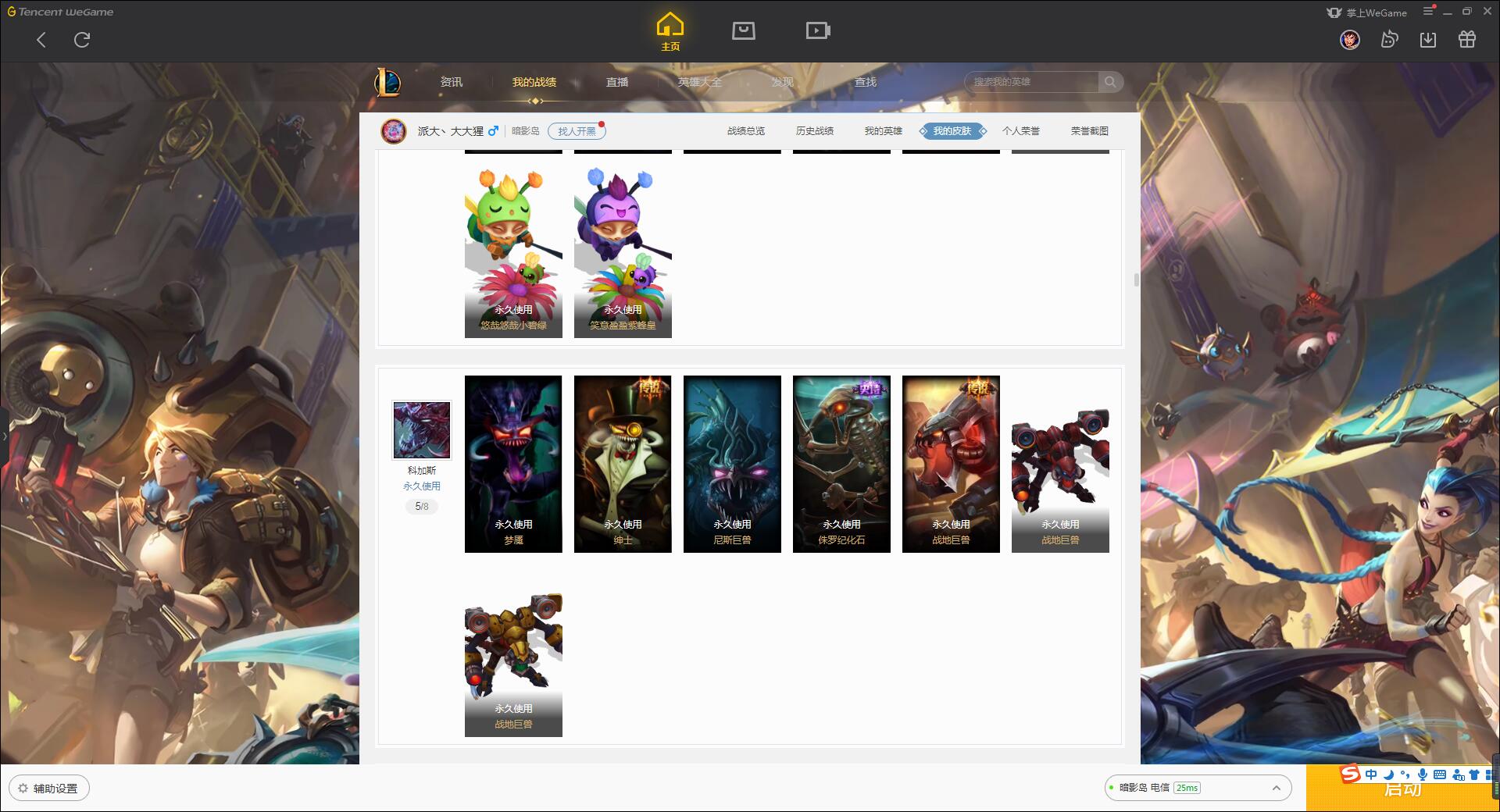
Task: Open the shirt skin icon in IME bar
Action: tap(1474, 775)
